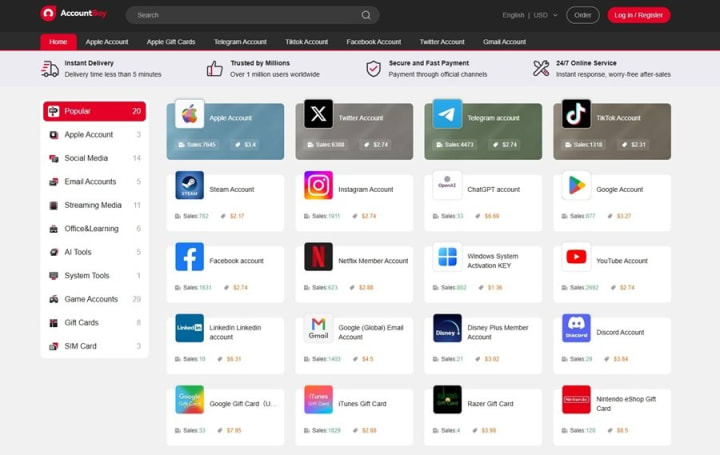Select the Telegram account paper-plane icon

447,113
